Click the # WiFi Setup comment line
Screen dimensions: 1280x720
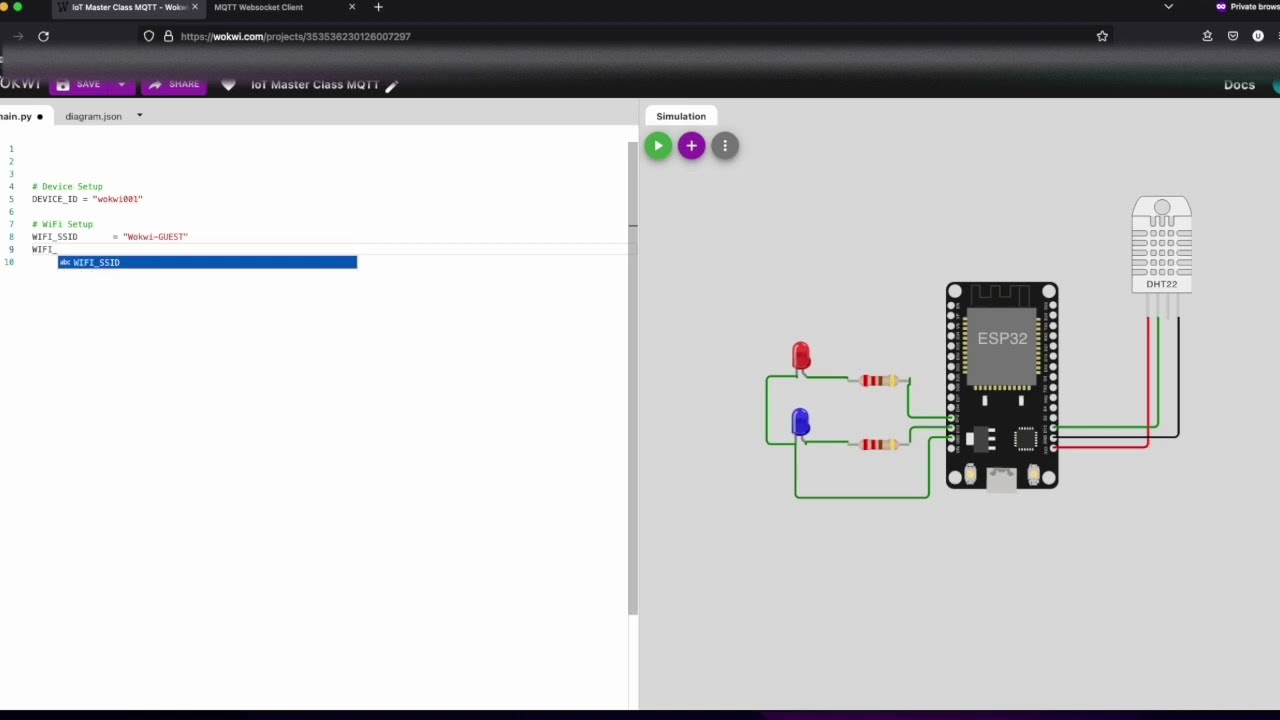click(x=62, y=224)
